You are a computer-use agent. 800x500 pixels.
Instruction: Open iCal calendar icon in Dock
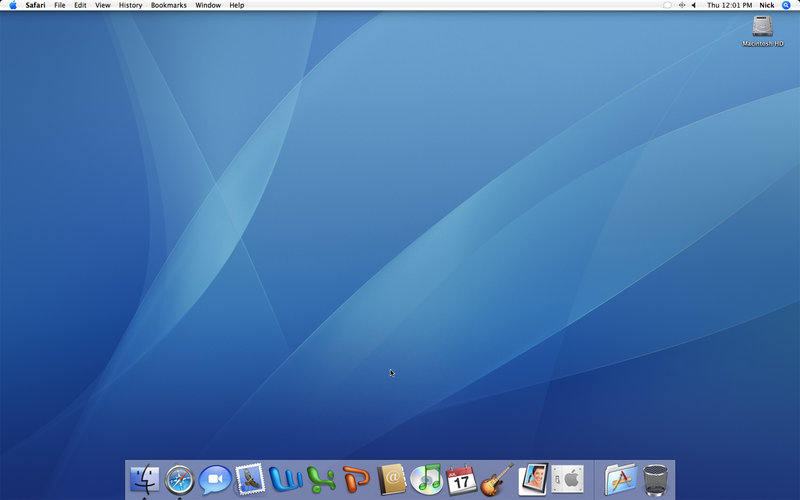(461, 480)
